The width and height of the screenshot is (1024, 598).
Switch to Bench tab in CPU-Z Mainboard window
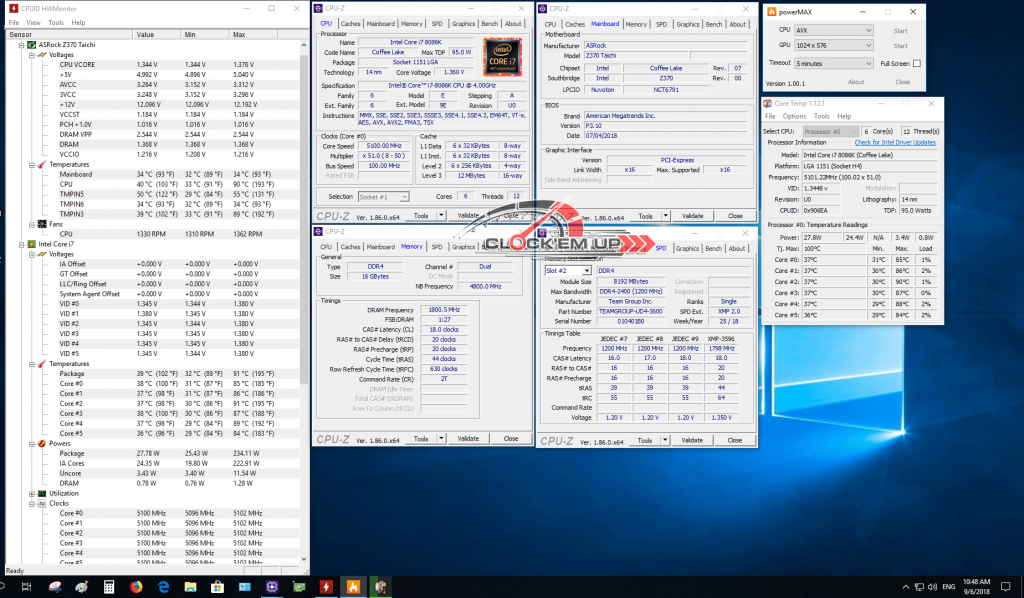tap(714, 24)
